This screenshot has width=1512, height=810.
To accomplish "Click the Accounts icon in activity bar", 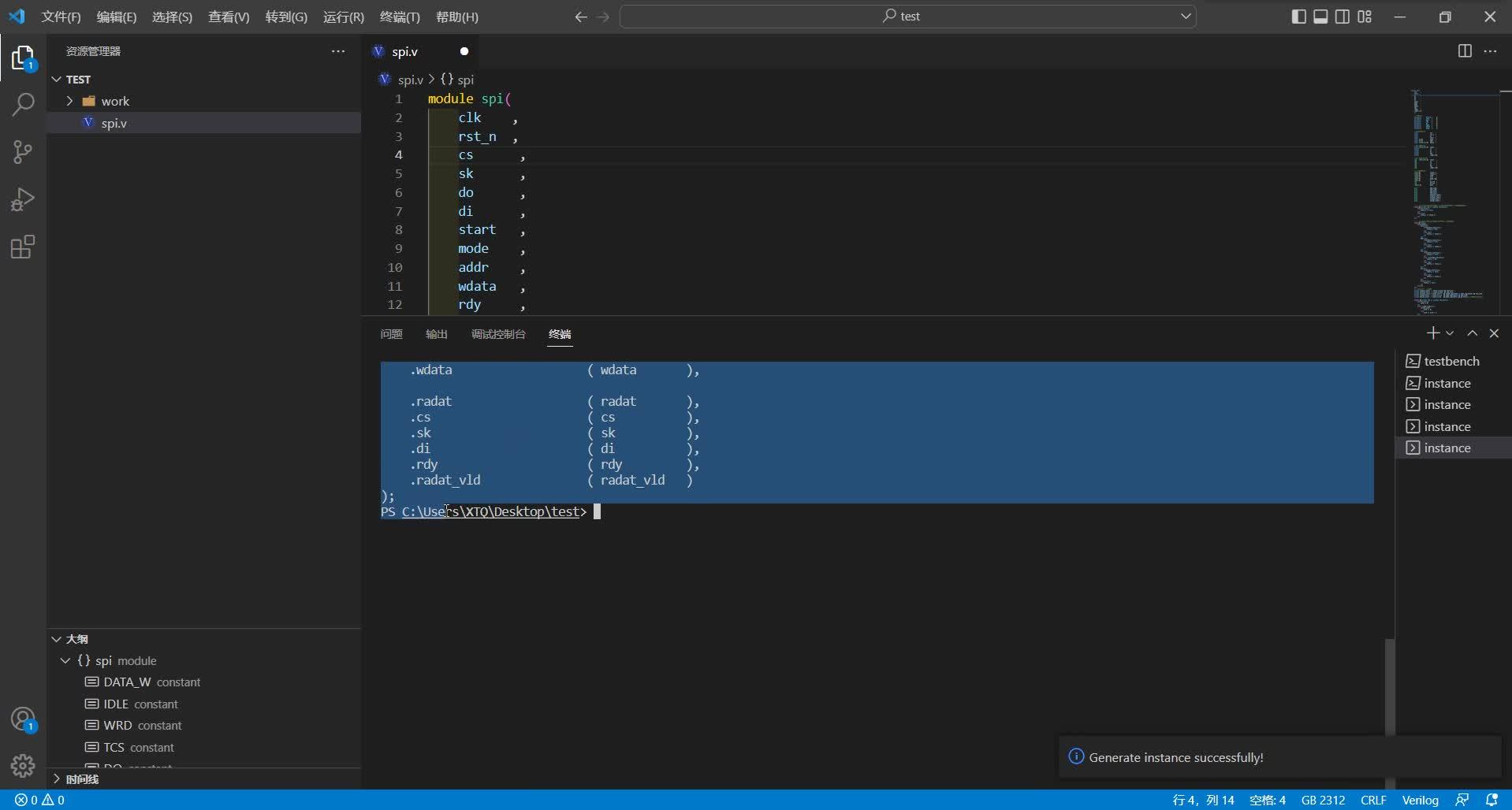I will 23,719.
